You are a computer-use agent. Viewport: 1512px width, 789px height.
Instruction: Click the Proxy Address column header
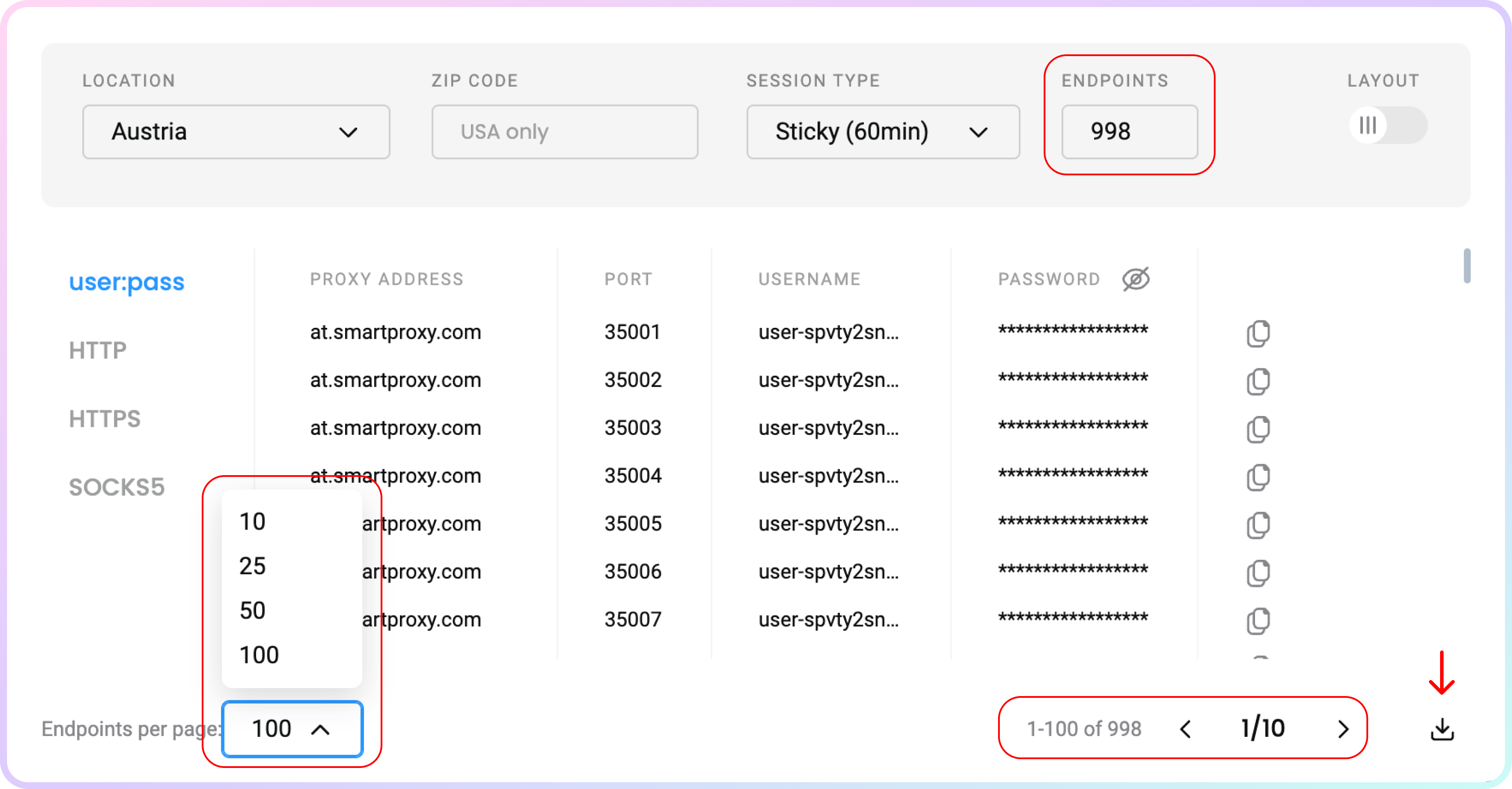tap(387, 279)
